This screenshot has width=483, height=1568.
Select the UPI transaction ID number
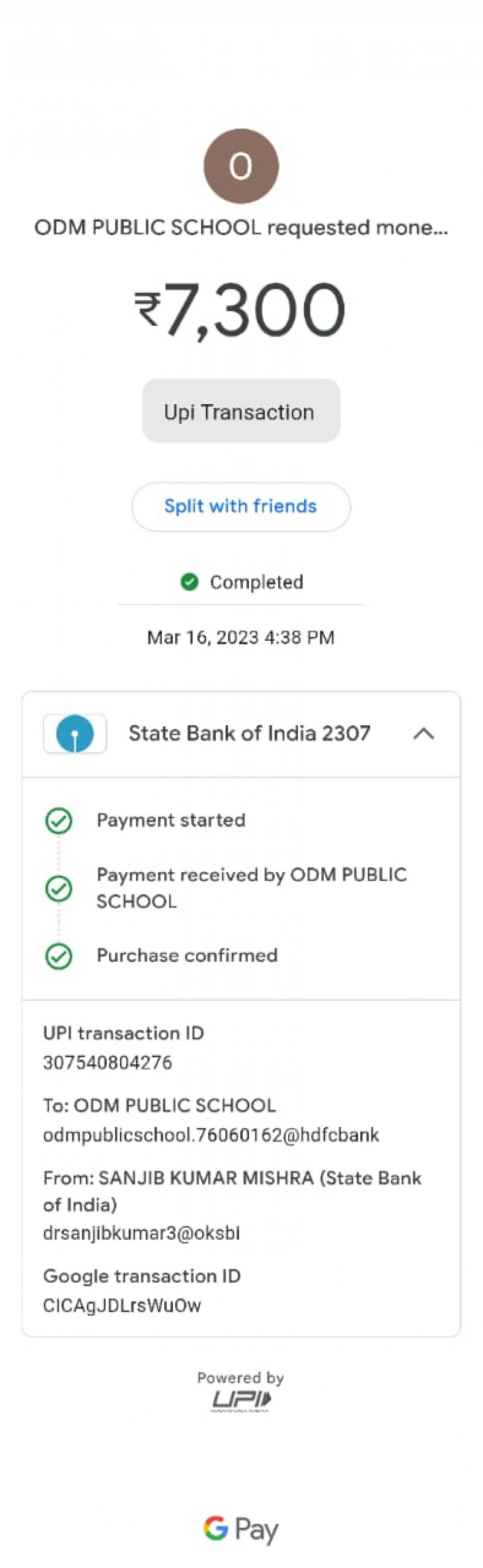[x=108, y=1063]
